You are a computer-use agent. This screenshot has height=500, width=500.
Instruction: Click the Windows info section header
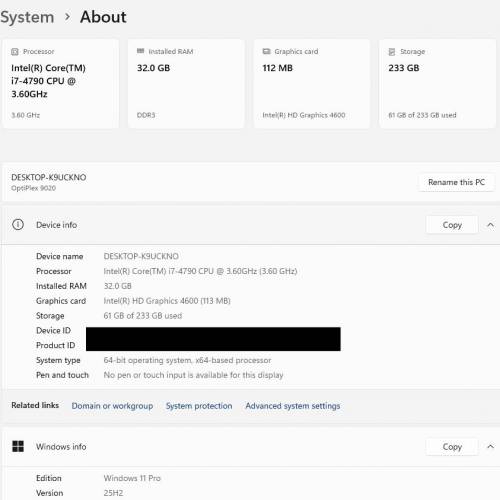point(250,447)
